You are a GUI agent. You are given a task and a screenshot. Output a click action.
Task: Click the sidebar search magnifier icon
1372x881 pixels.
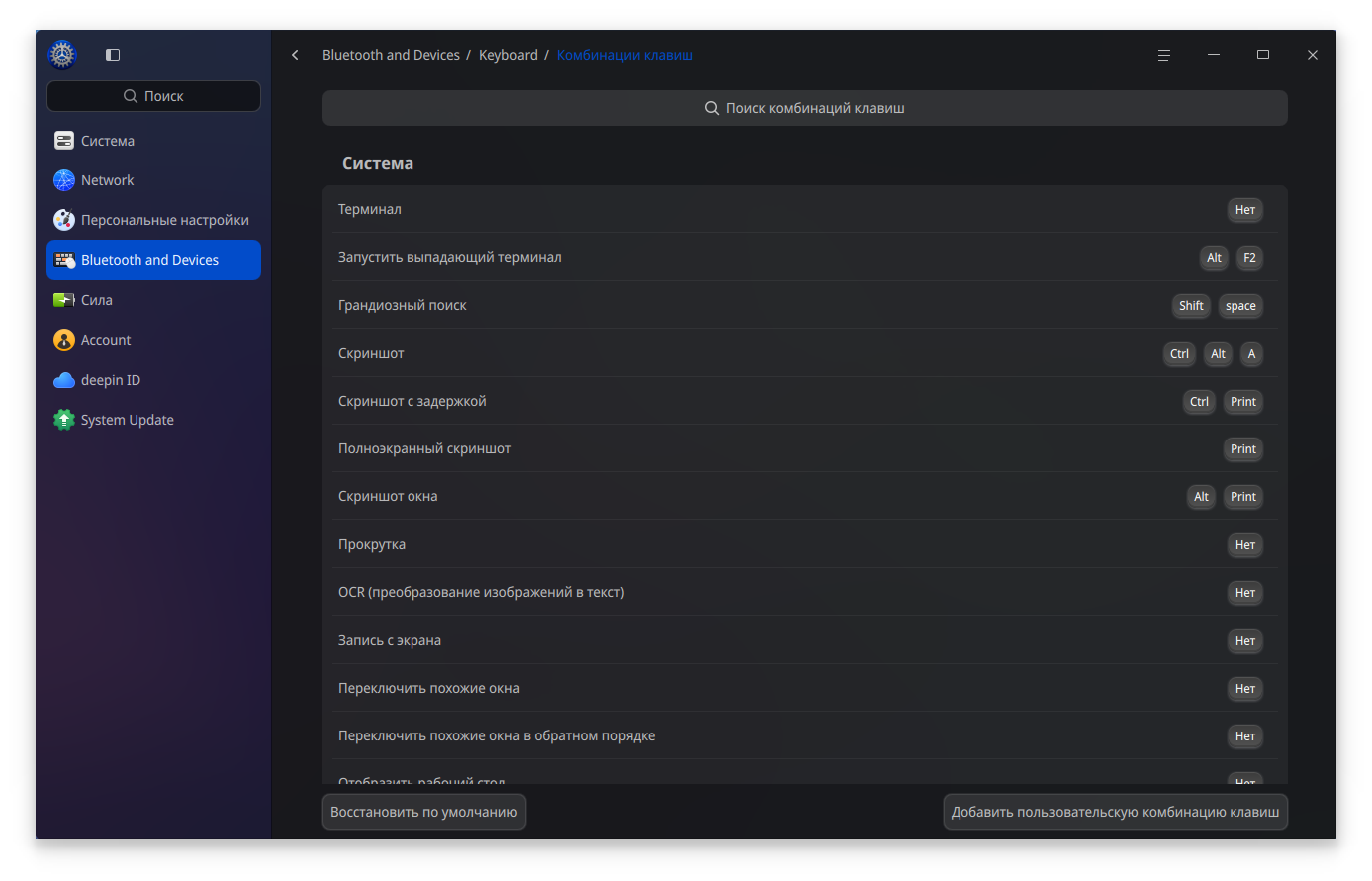pyautogui.click(x=131, y=96)
